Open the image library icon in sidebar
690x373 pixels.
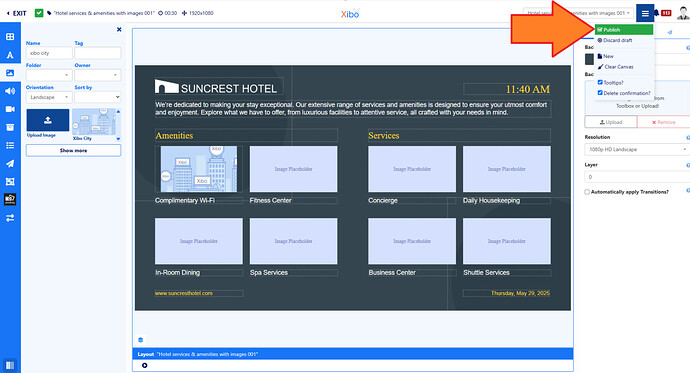(10, 73)
